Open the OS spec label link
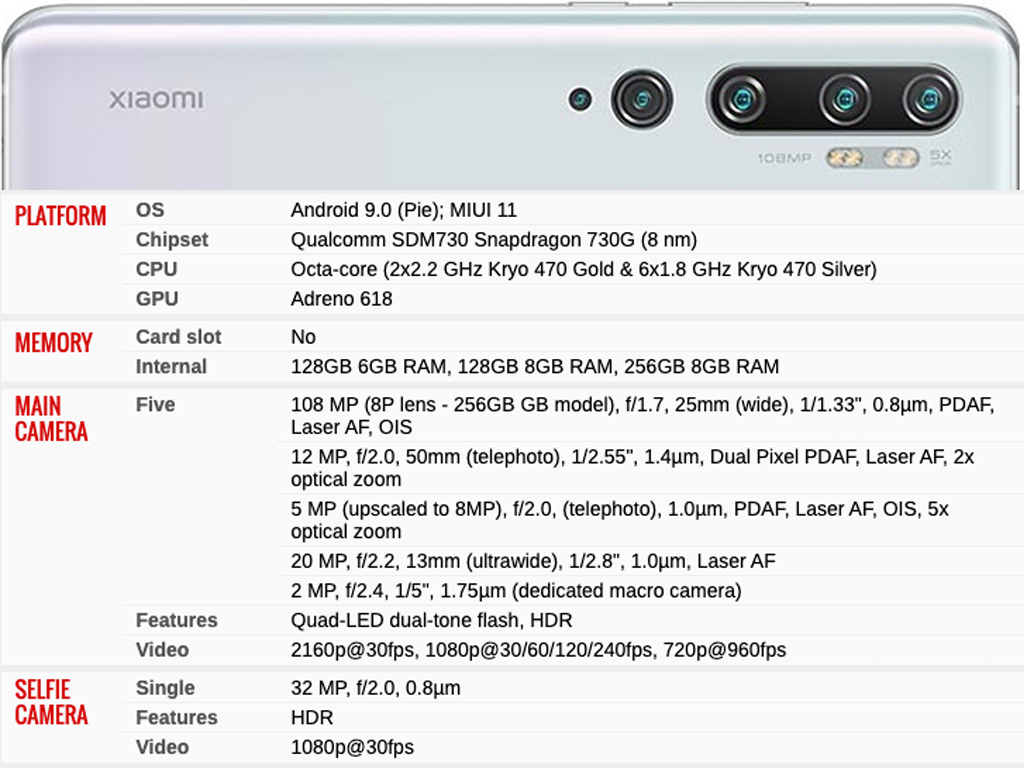The width and height of the screenshot is (1024, 768). pyautogui.click(x=150, y=210)
